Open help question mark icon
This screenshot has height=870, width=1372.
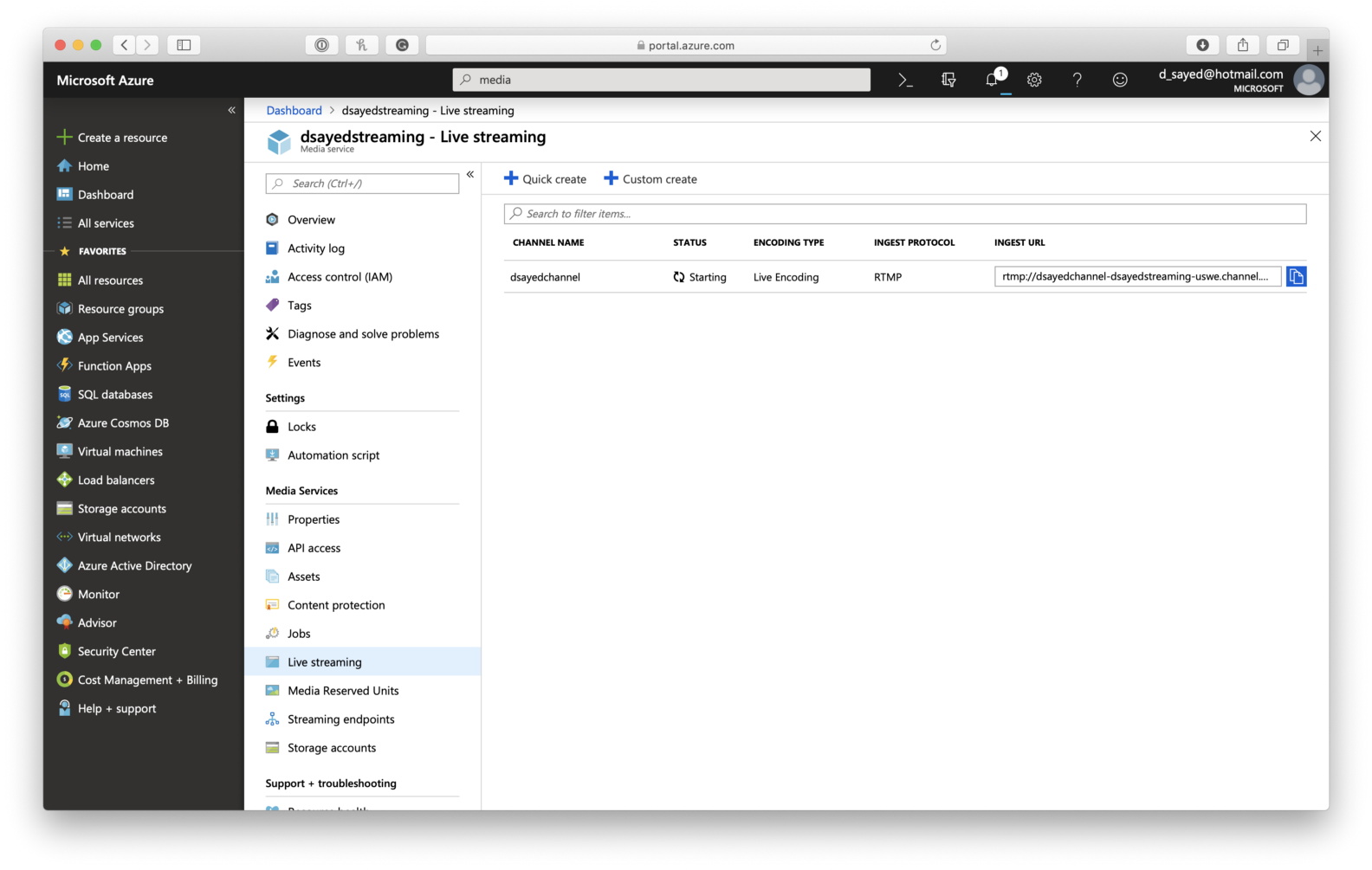click(1077, 80)
